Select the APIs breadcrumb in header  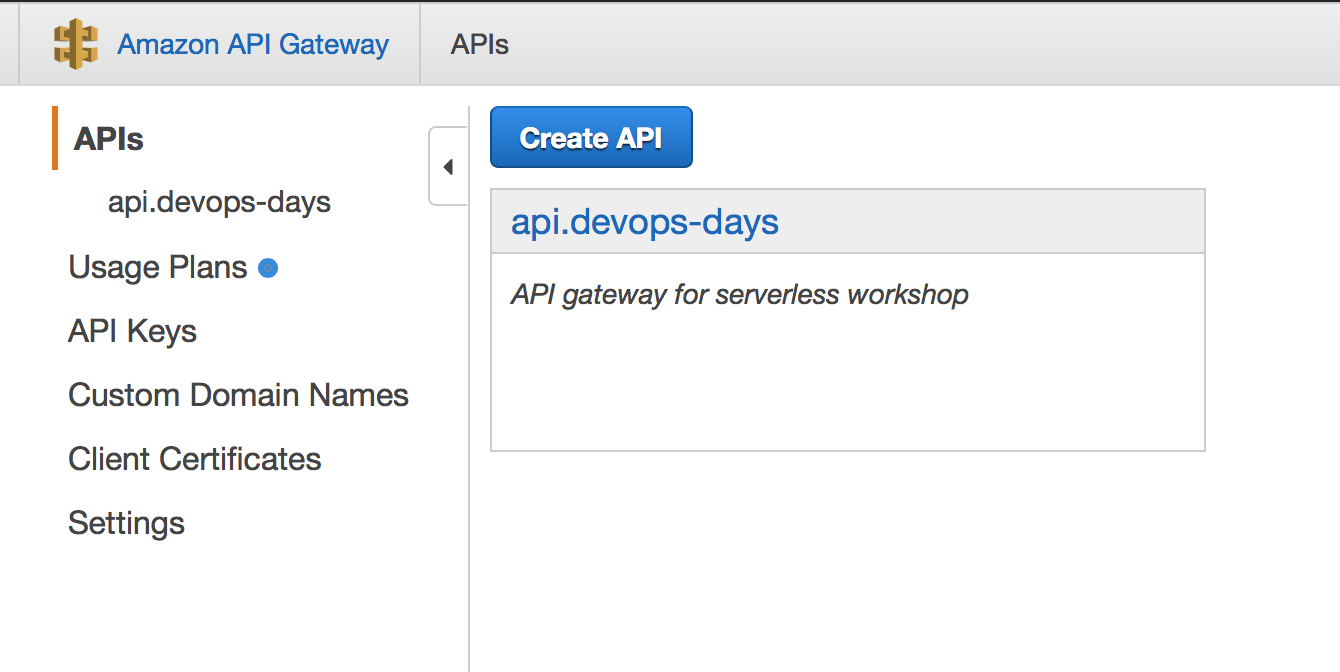(x=480, y=45)
